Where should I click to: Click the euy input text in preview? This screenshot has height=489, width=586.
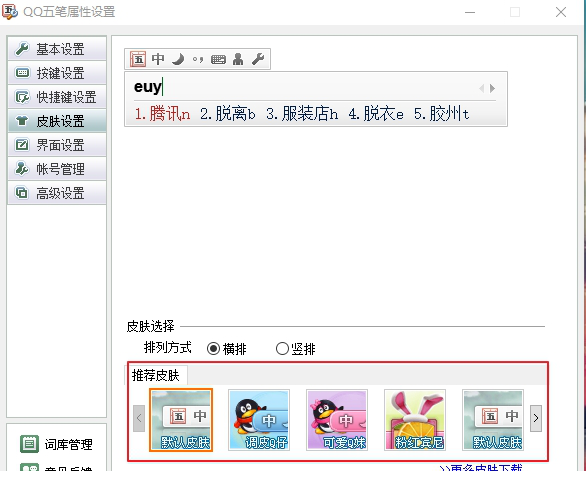148,87
